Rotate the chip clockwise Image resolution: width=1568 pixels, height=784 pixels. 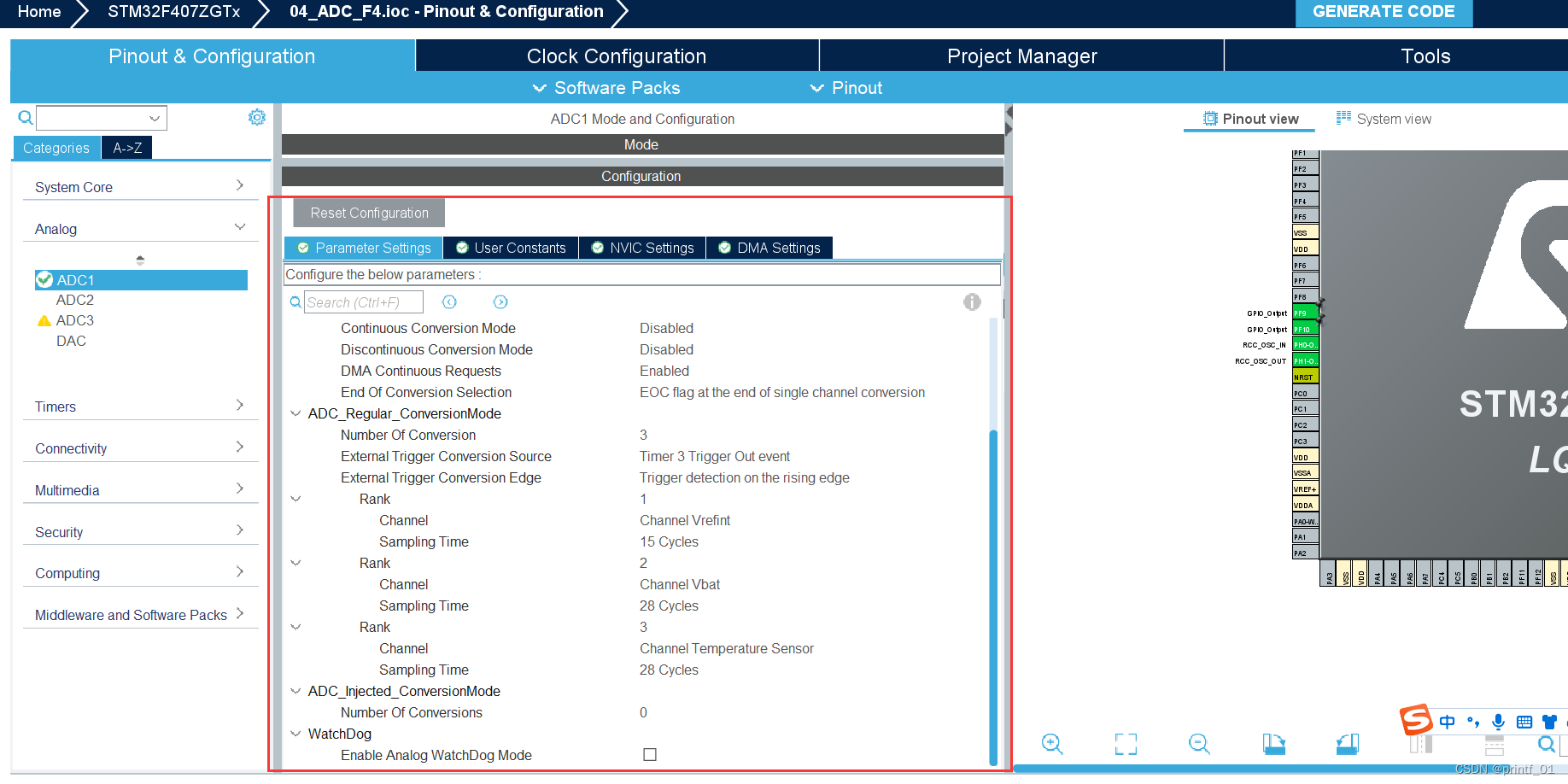(x=1273, y=744)
